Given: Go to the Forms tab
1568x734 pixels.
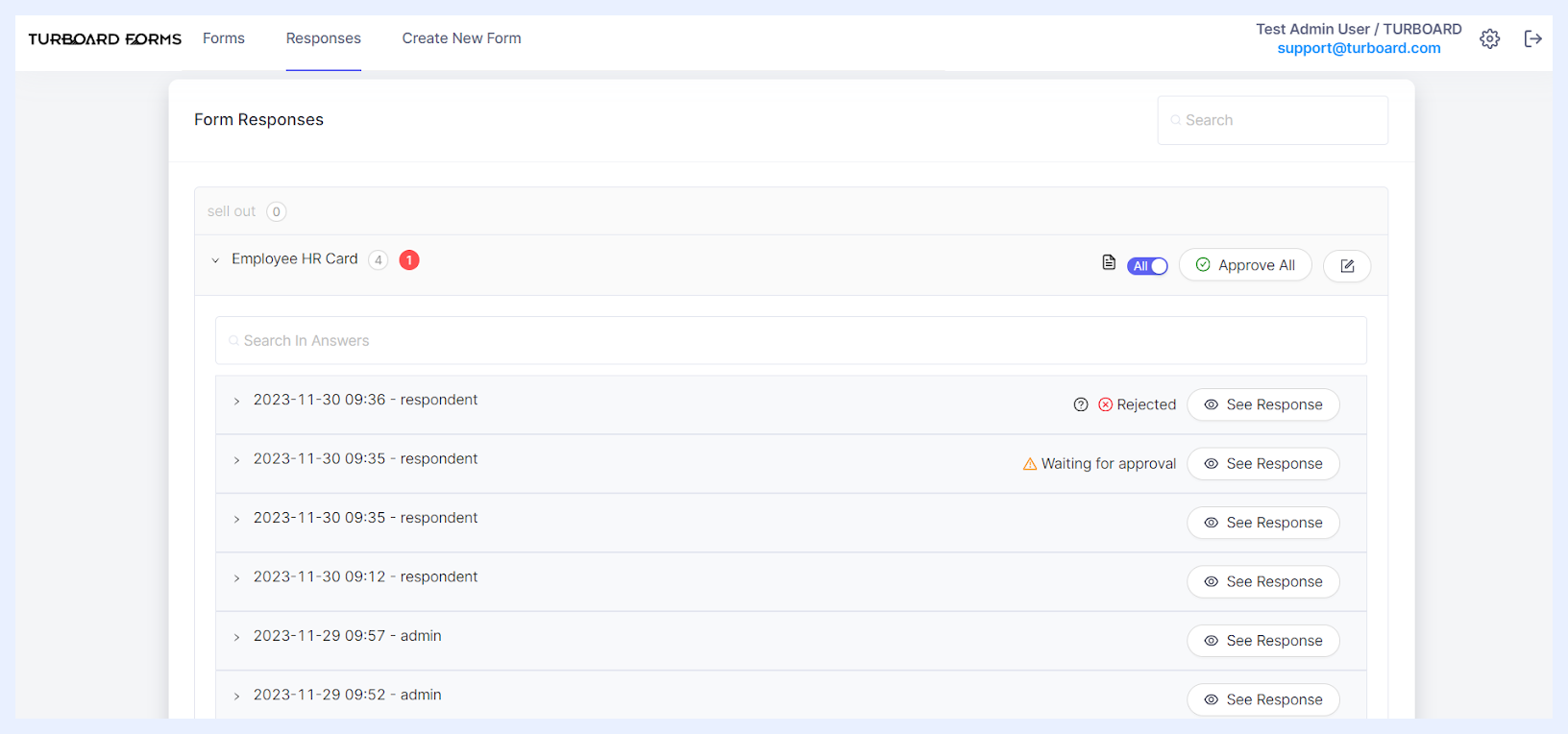Looking at the screenshot, I should [224, 38].
